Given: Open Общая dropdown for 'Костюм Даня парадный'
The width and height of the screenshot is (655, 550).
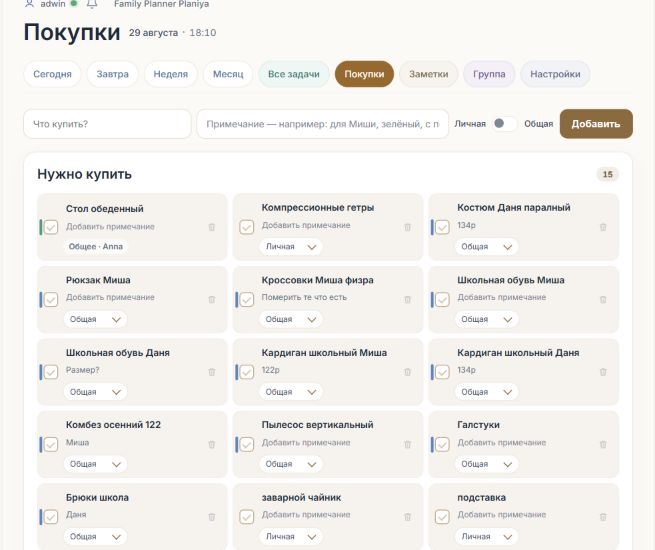Looking at the screenshot, I should pyautogui.click(x=486, y=247).
